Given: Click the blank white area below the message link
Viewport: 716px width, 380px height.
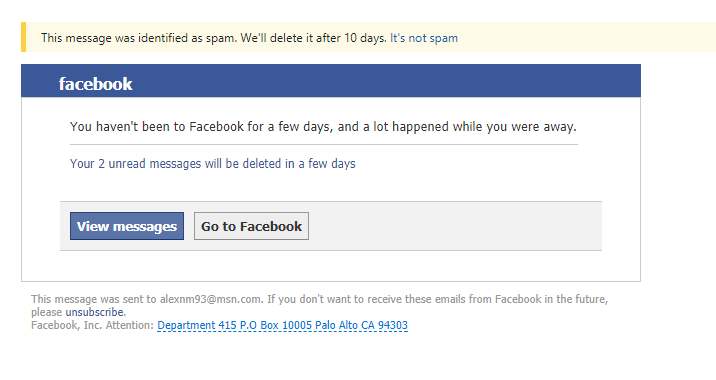Looking at the screenshot, I should [x=331, y=185].
